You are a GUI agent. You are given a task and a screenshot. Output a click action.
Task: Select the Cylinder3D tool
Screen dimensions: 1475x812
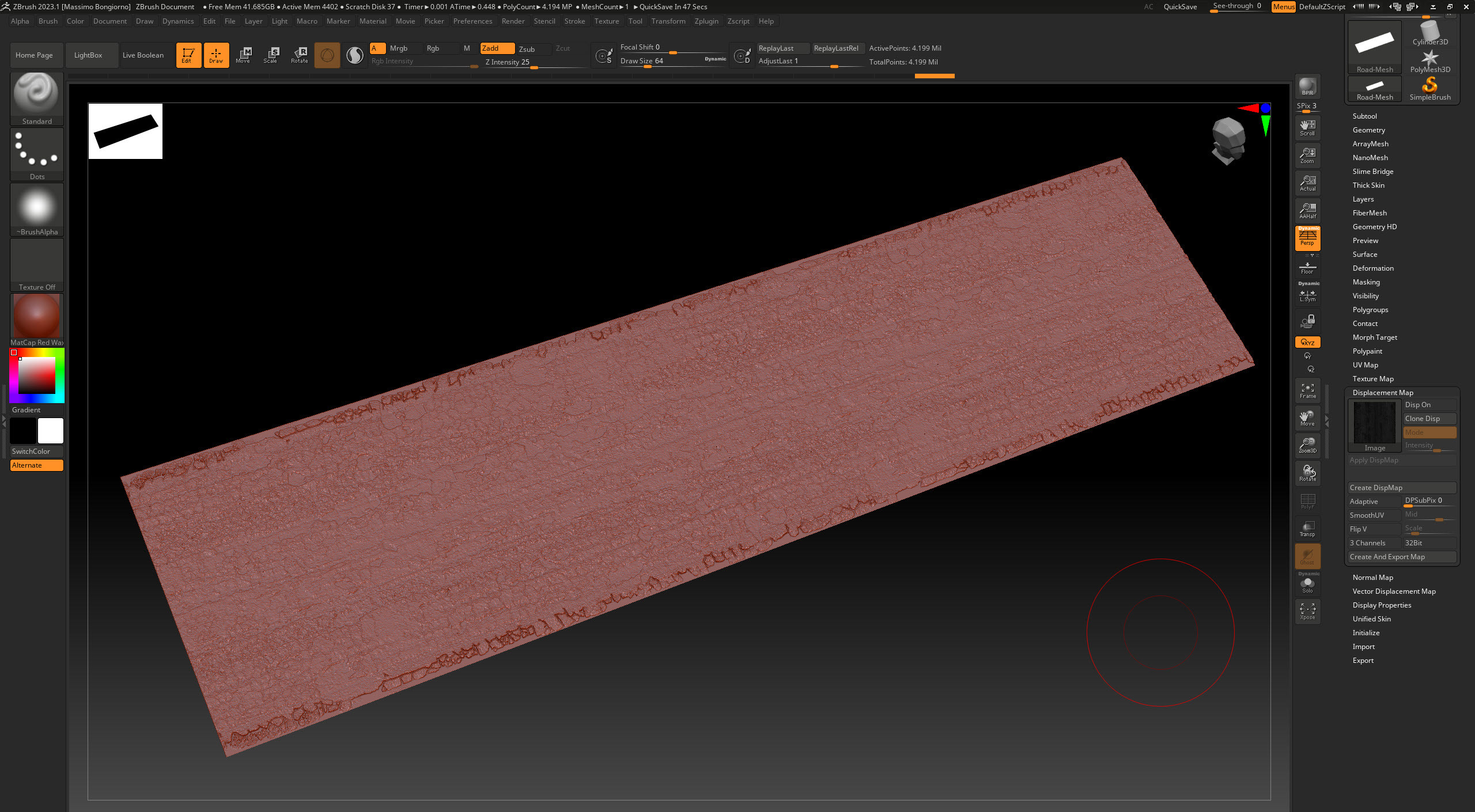1430,33
